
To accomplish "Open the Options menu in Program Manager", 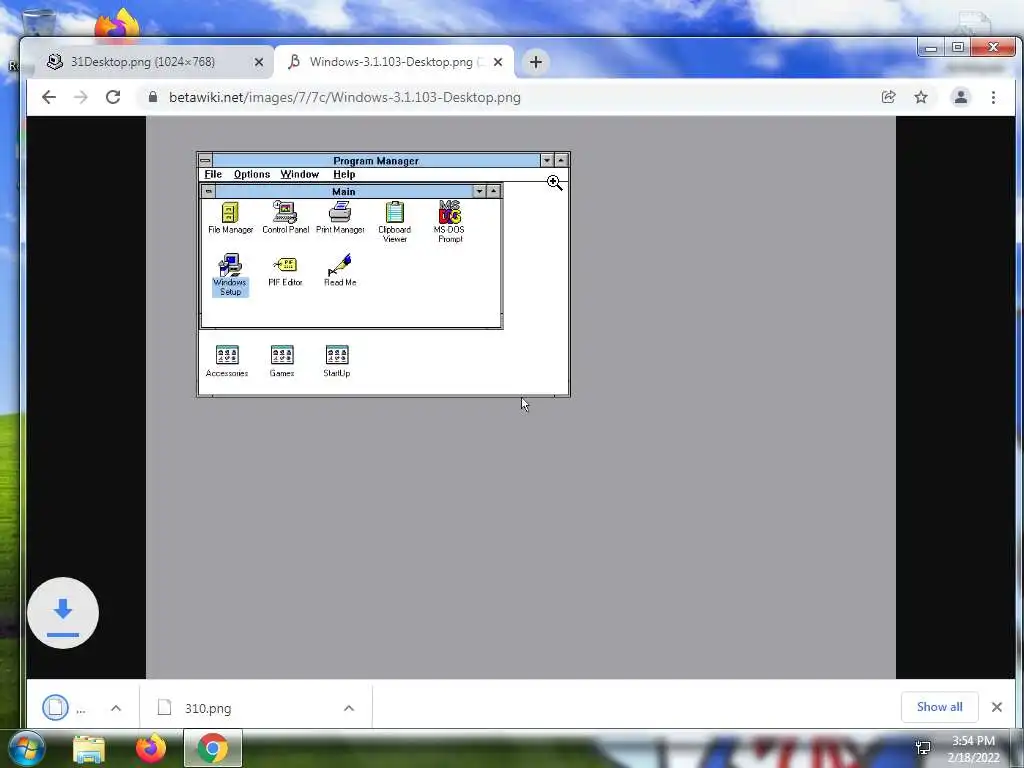I will (x=251, y=174).
